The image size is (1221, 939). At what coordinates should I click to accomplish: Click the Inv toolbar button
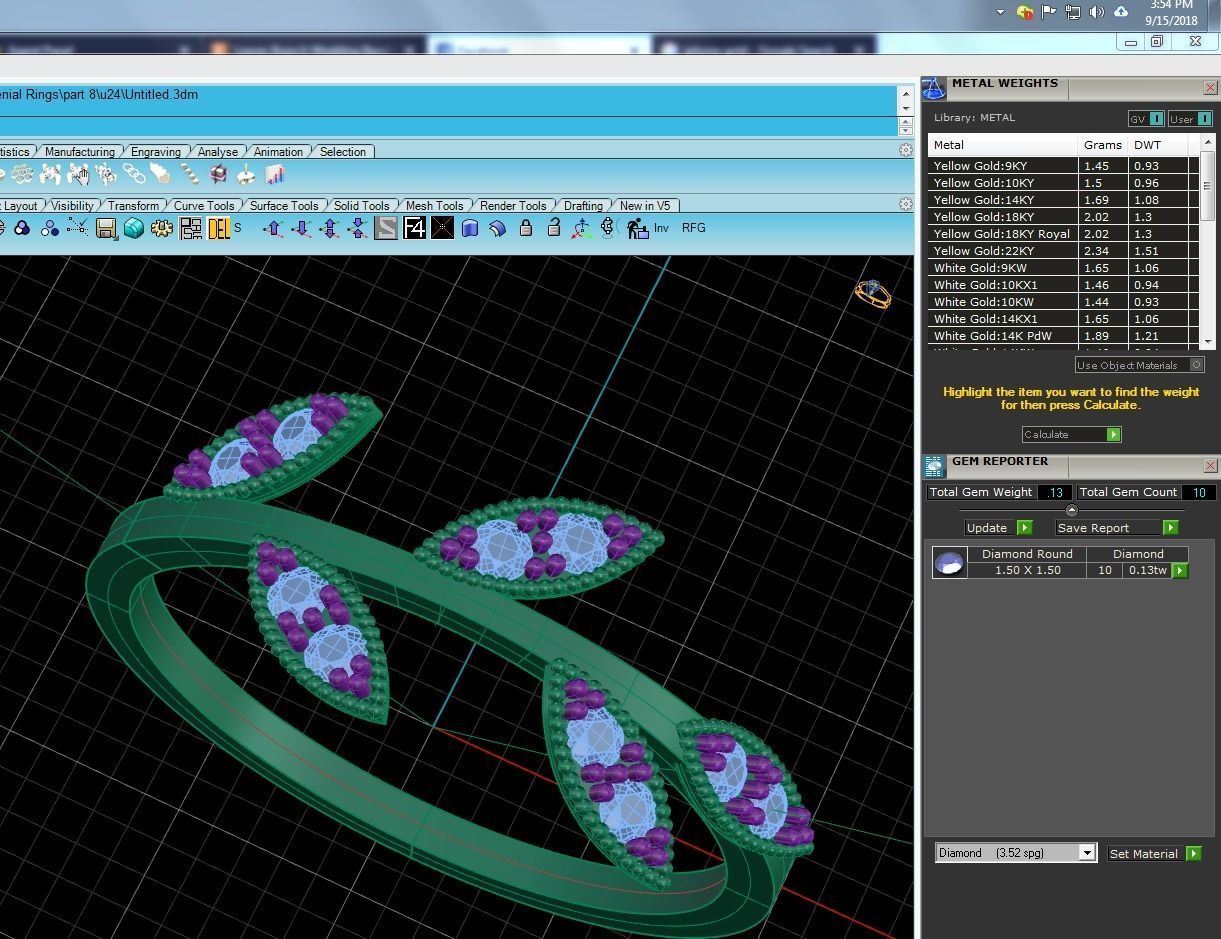click(x=661, y=229)
